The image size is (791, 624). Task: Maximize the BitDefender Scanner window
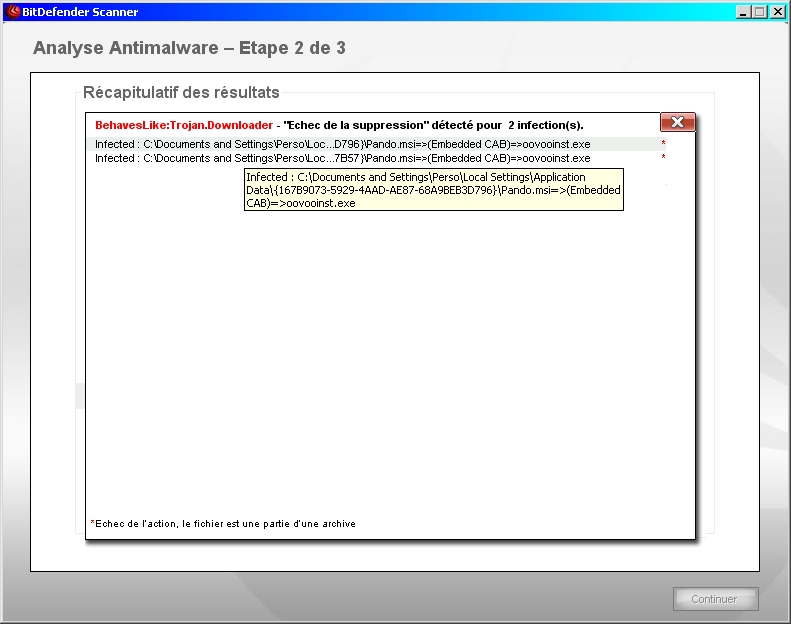[760, 12]
